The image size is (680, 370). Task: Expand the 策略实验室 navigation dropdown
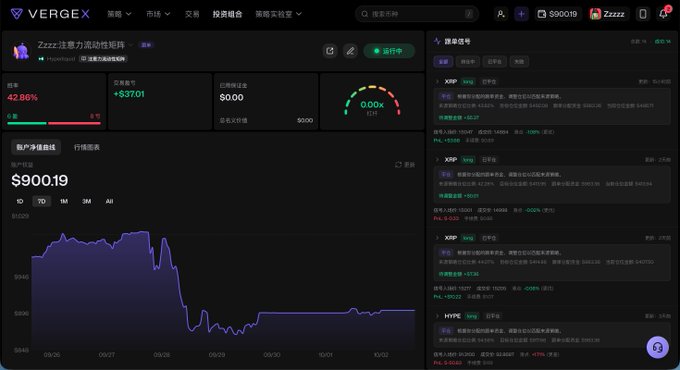click(278, 14)
